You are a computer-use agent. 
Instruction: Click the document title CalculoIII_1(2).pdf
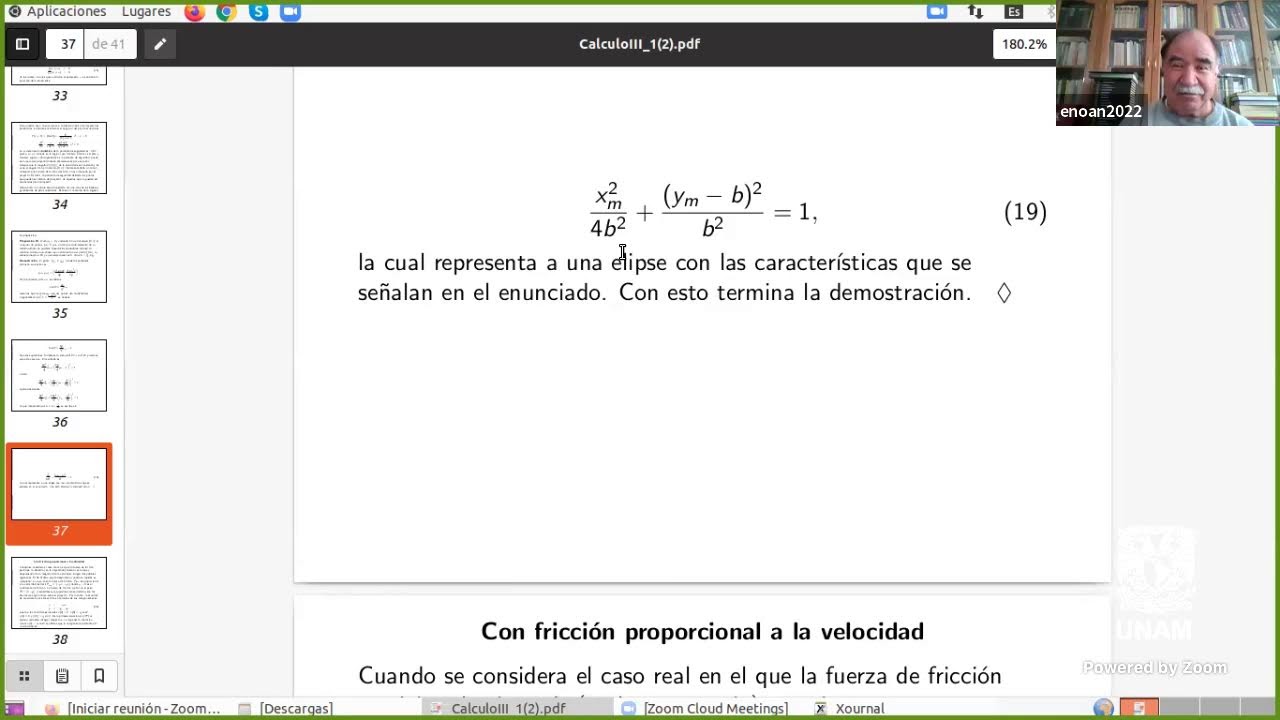(x=639, y=44)
